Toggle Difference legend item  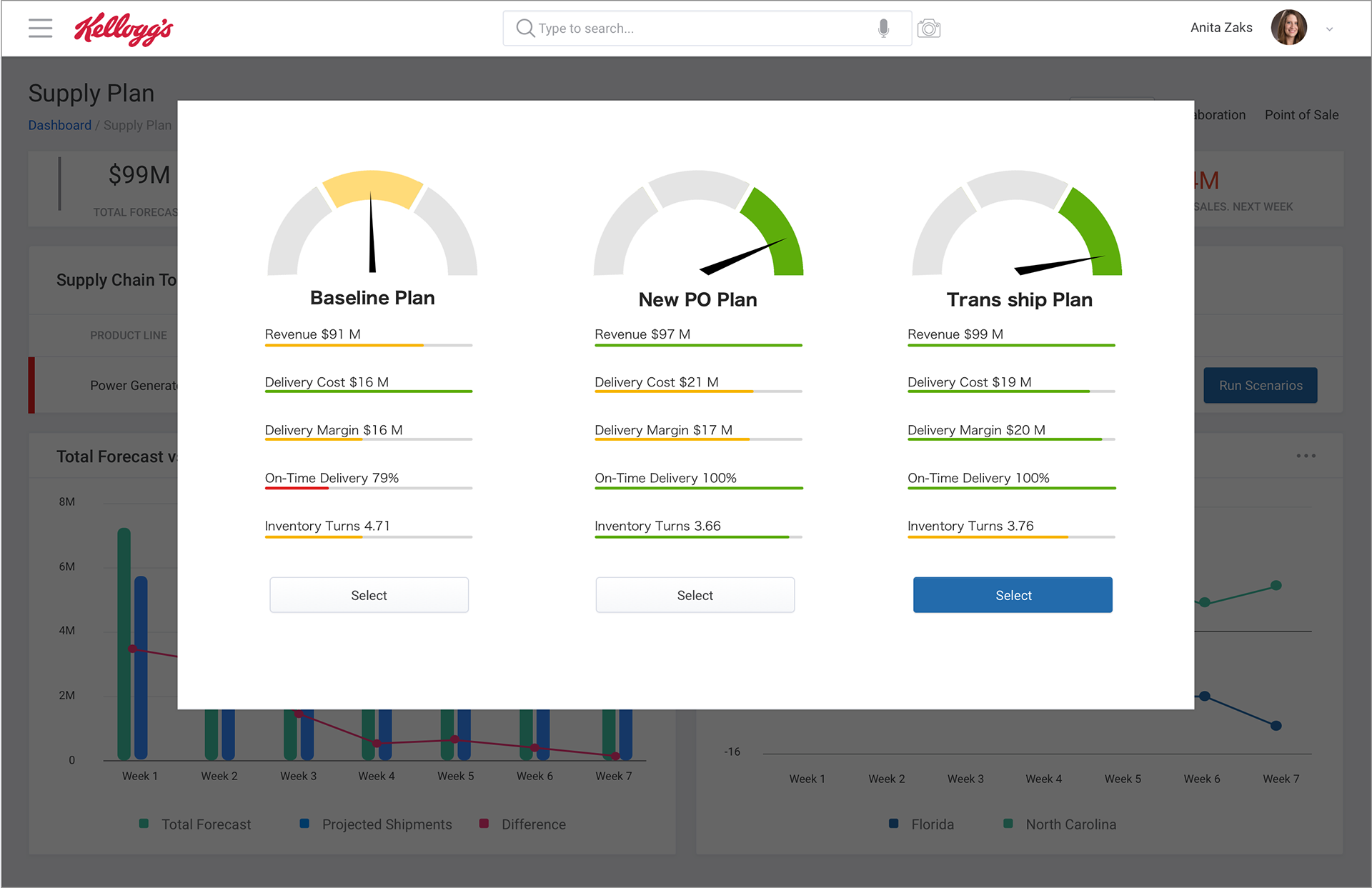(522, 824)
